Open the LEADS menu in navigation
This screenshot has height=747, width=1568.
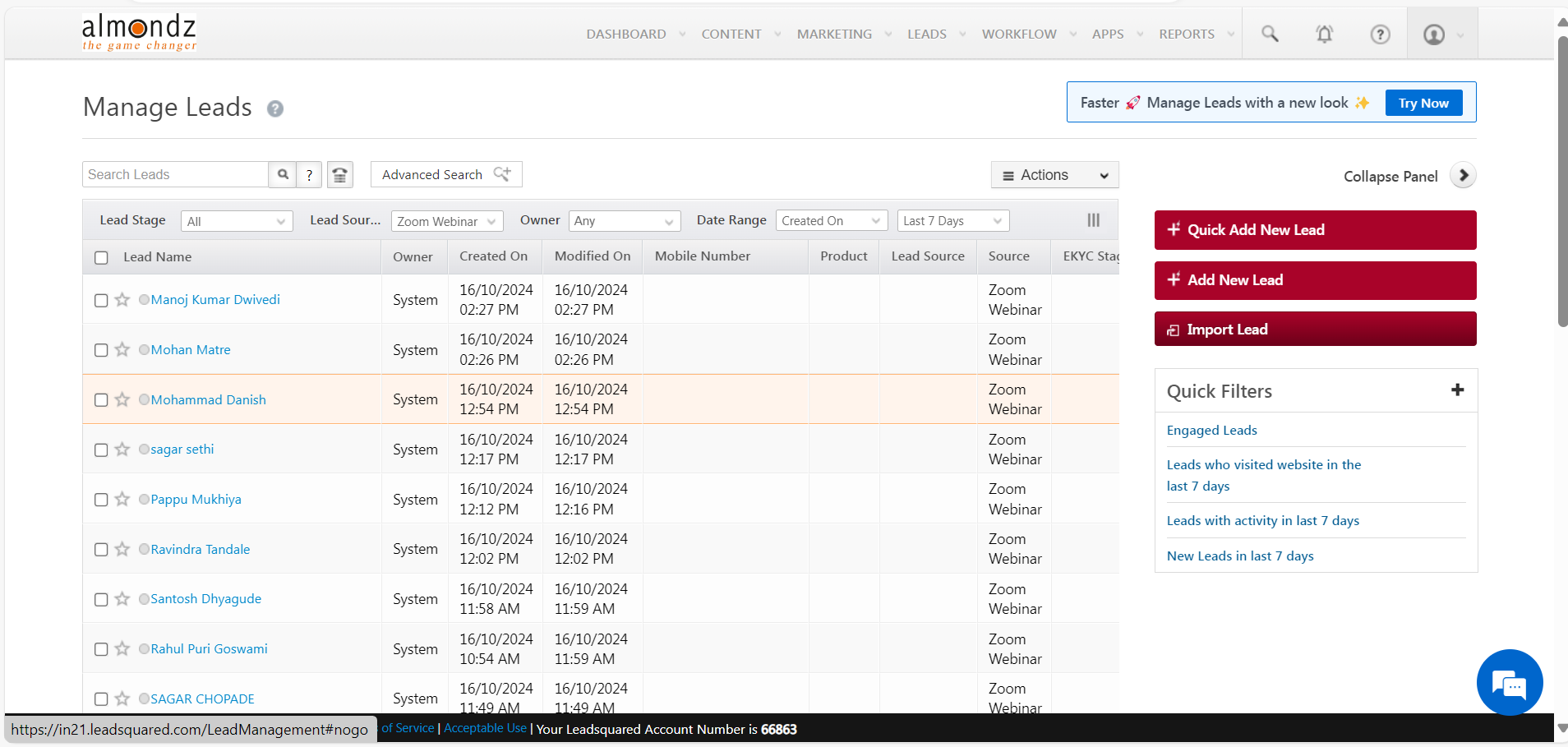(927, 34)
